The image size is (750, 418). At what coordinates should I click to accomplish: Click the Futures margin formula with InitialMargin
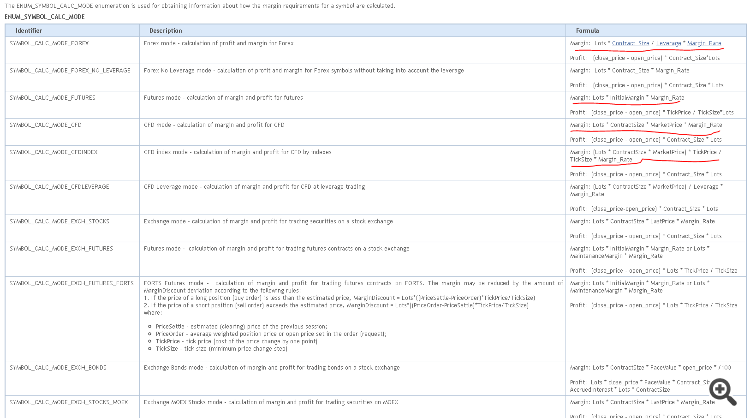point(627,98)
